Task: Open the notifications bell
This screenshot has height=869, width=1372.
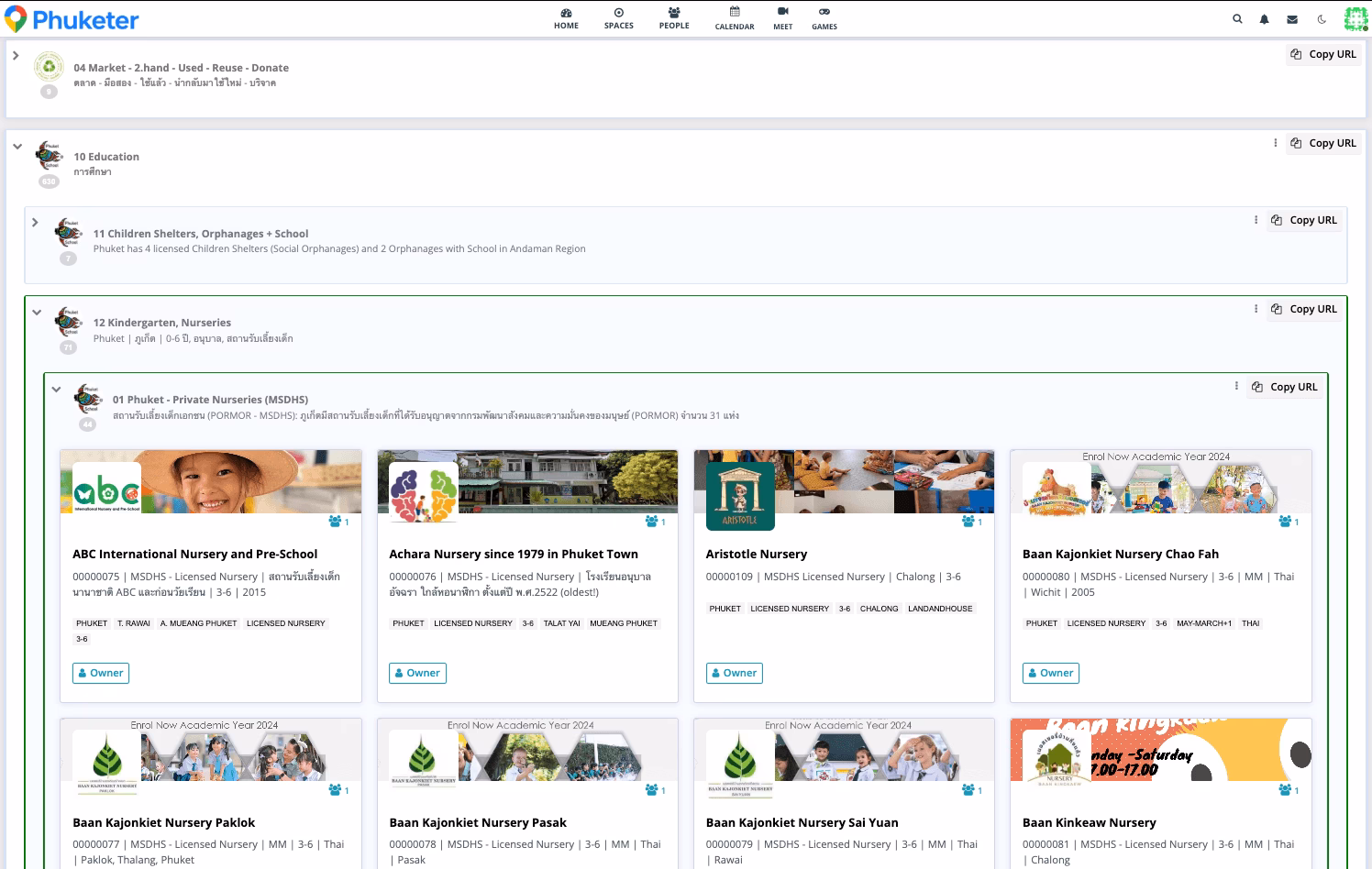Action: point(1265,19)
